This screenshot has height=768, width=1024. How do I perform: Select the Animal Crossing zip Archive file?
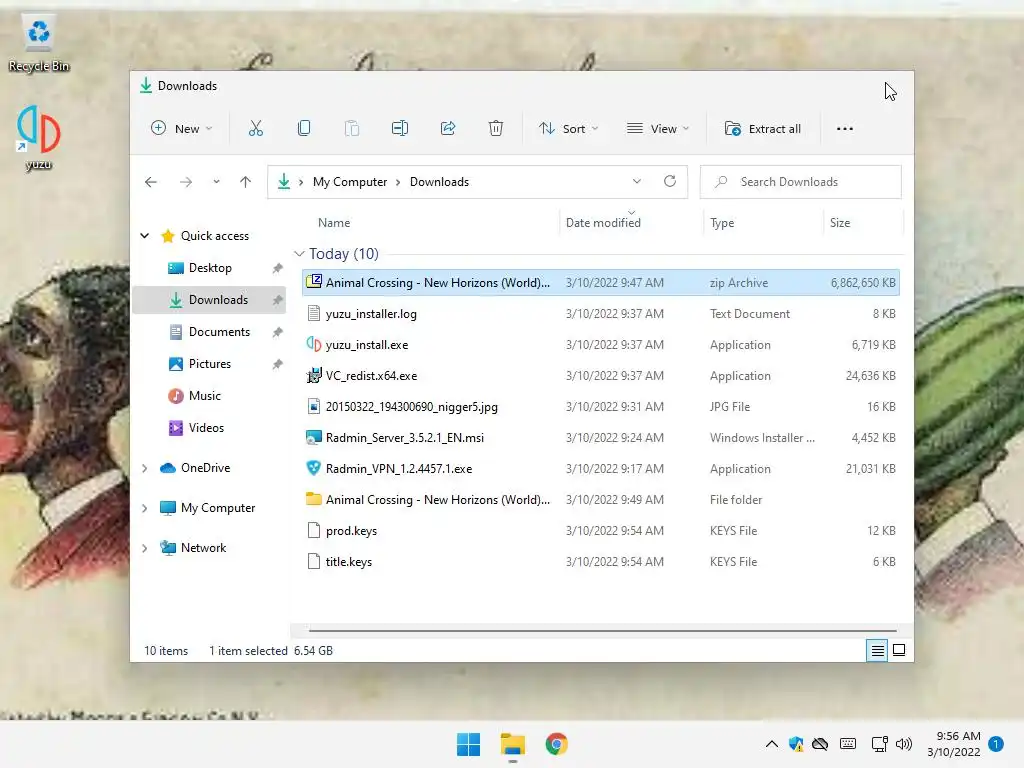[601, 283]
